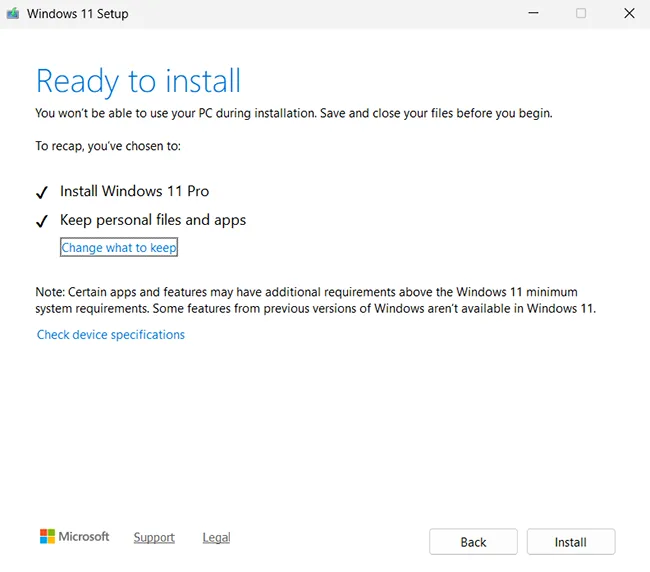Open the Support link

[x=154, y=537]
